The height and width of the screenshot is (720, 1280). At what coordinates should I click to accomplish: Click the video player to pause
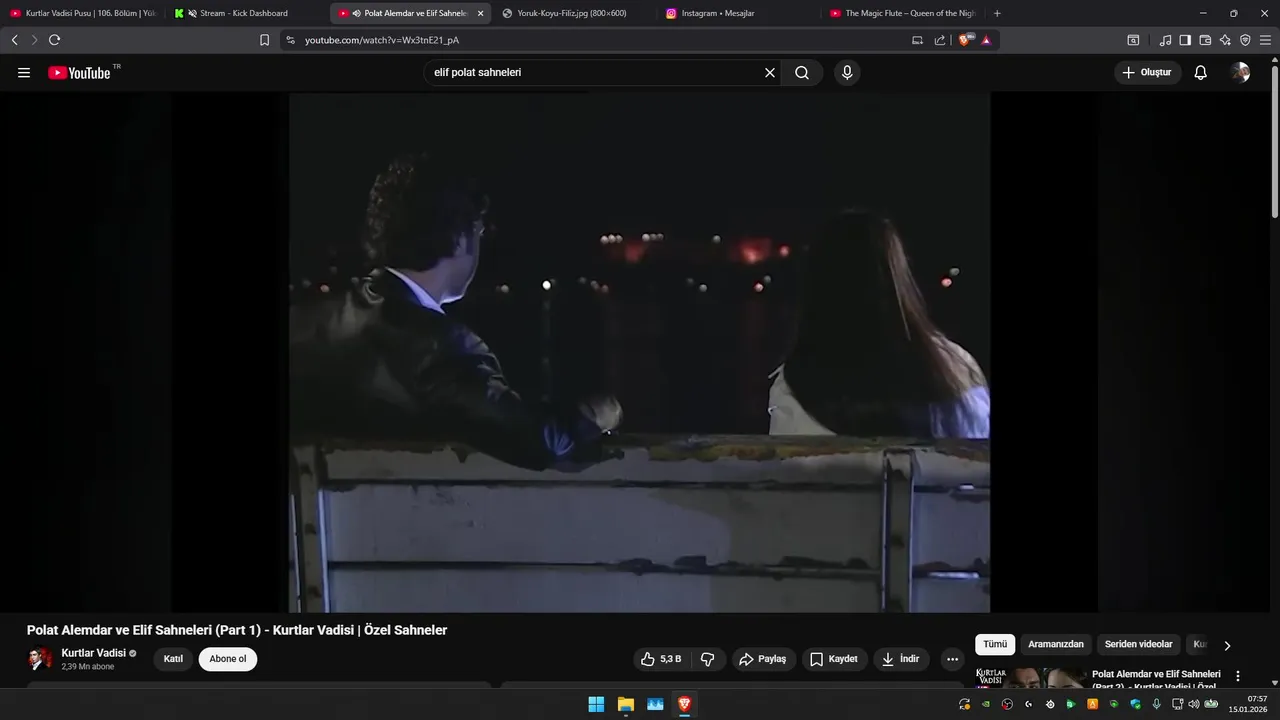pos(640,352)
